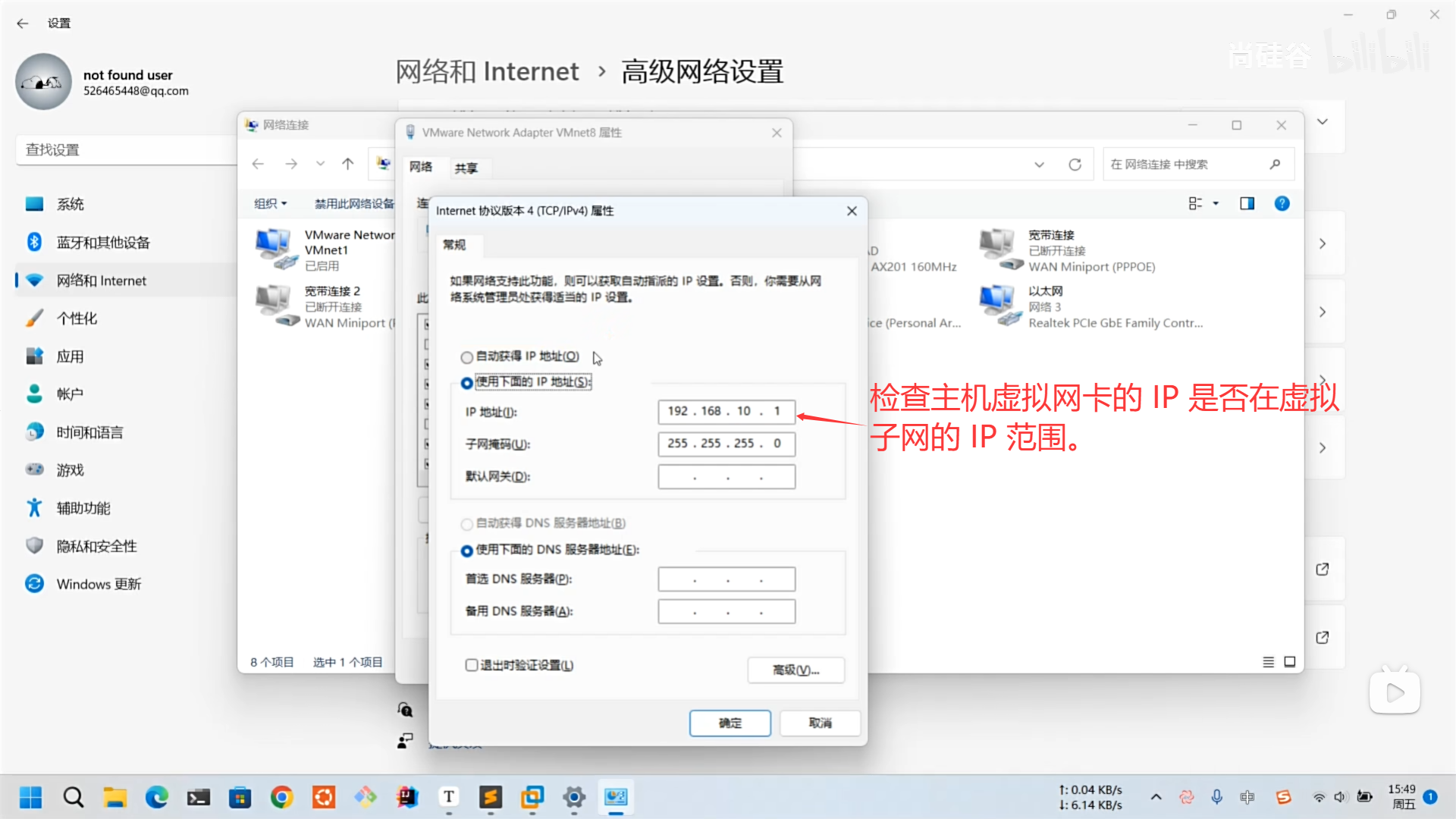Toggle the preview pane icon
Image resolution: width=1456 pixels, height=819 pixels.
[x=1247, y=203]
